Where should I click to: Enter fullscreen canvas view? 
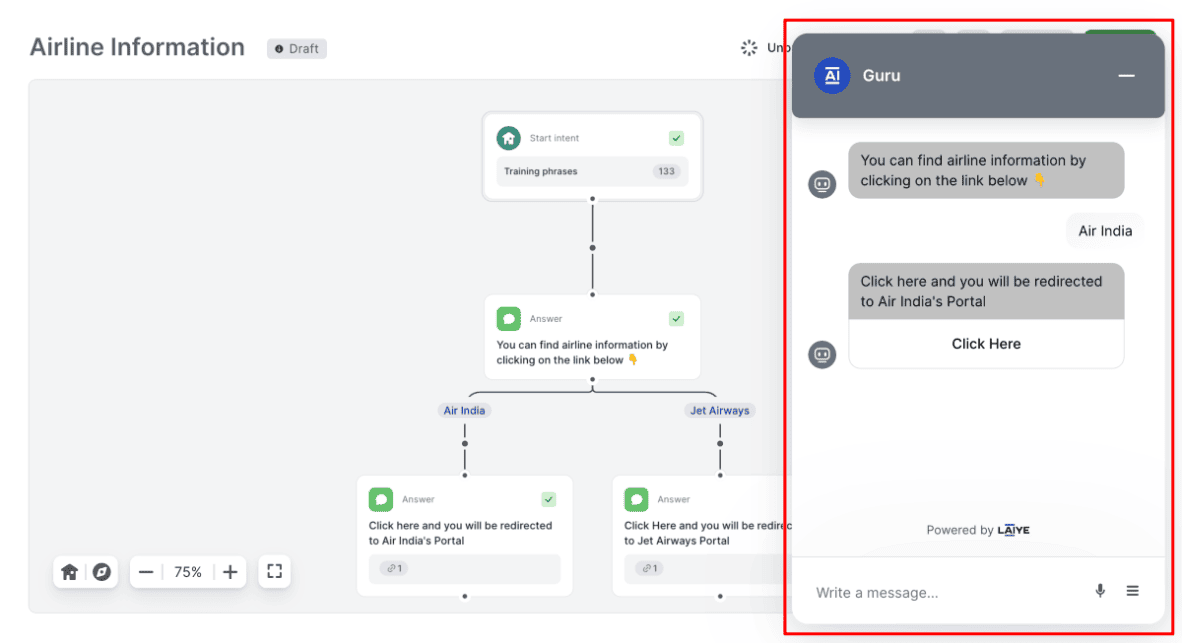point(275,571)
